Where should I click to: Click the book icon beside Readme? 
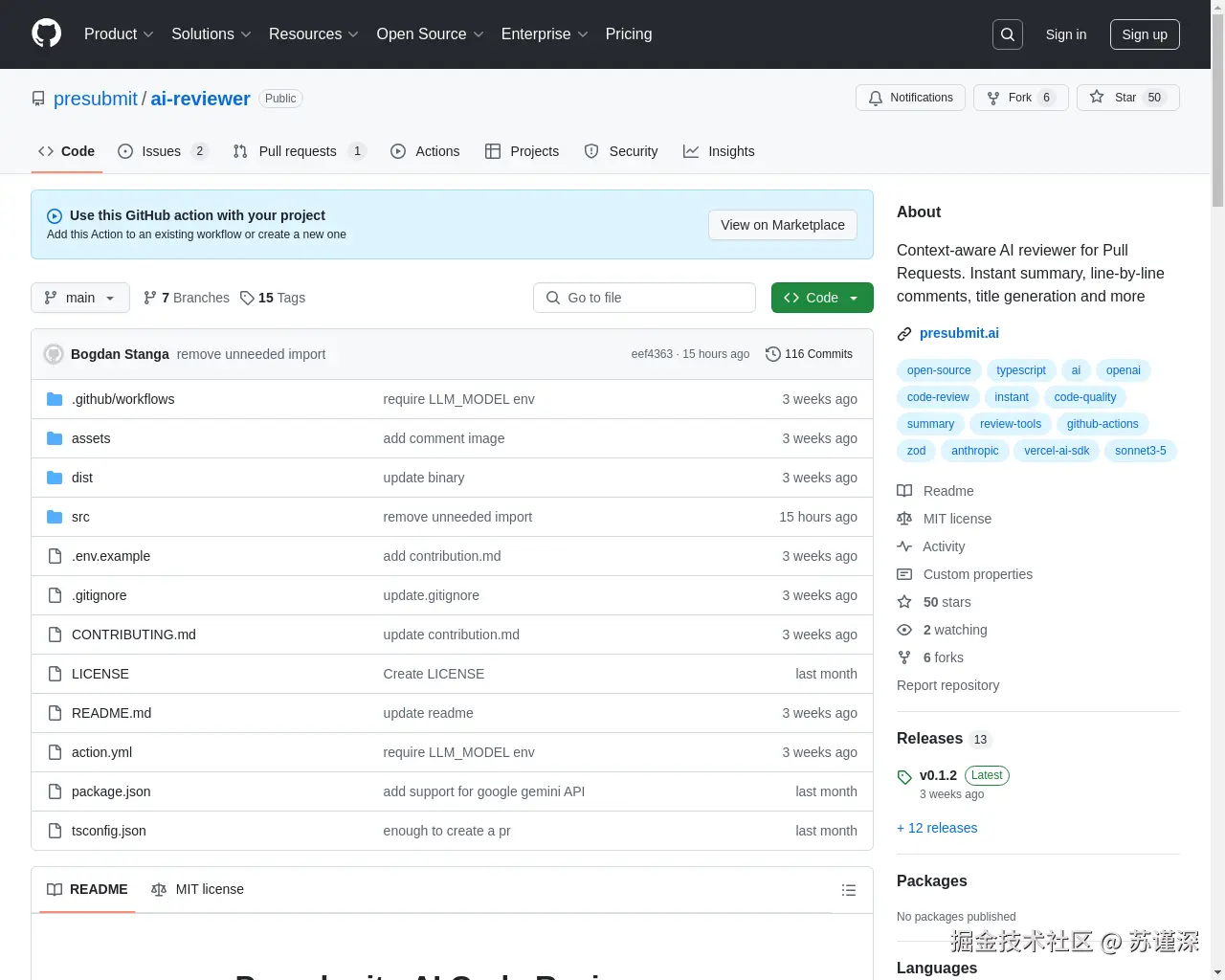(x=904, y=491)
